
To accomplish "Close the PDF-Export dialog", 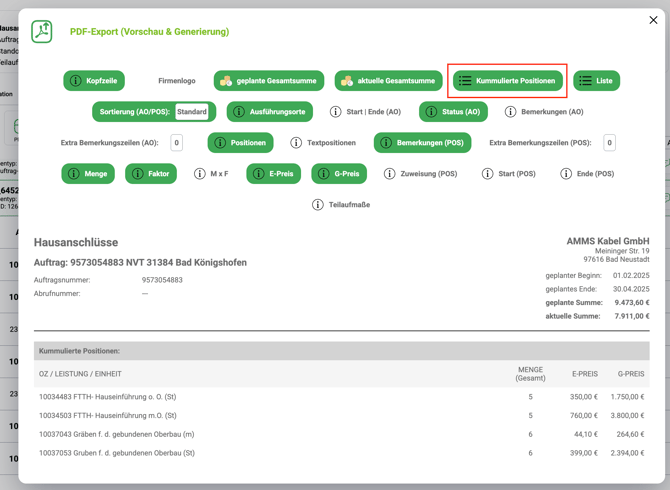I will tap(653, 20).
